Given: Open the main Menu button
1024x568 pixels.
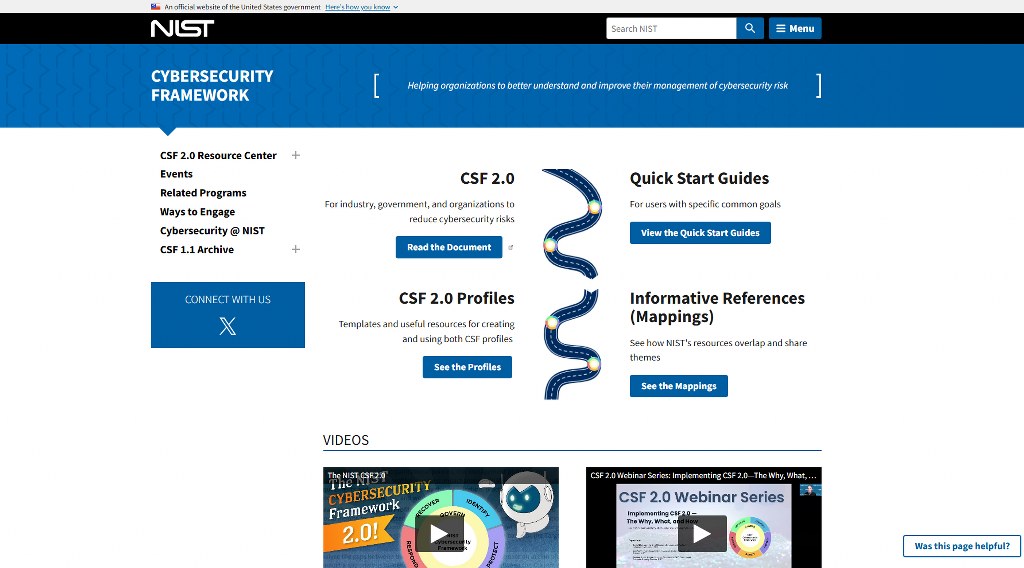Looking at the screenshot, I should (x=795, y=28).
